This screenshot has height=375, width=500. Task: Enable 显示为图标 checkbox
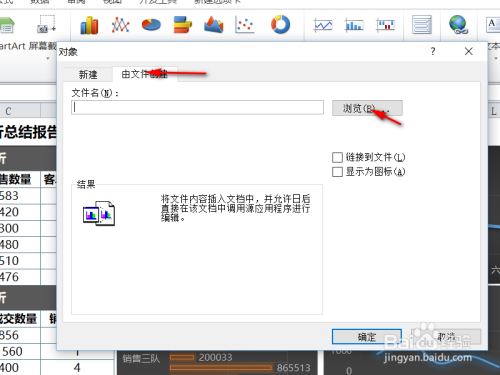(x=337, y=172)
